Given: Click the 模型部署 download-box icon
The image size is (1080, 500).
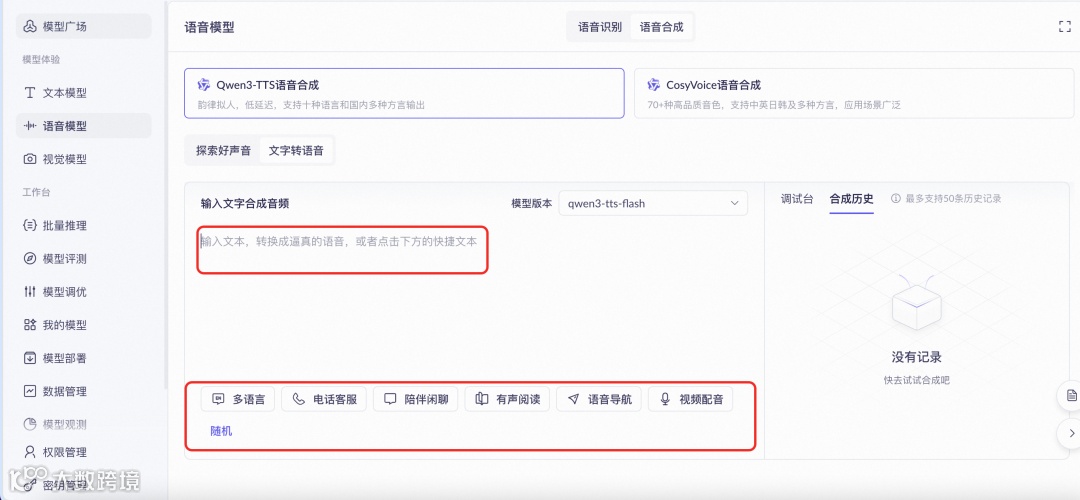Looking at the screenshot, I should click(30, 358).
